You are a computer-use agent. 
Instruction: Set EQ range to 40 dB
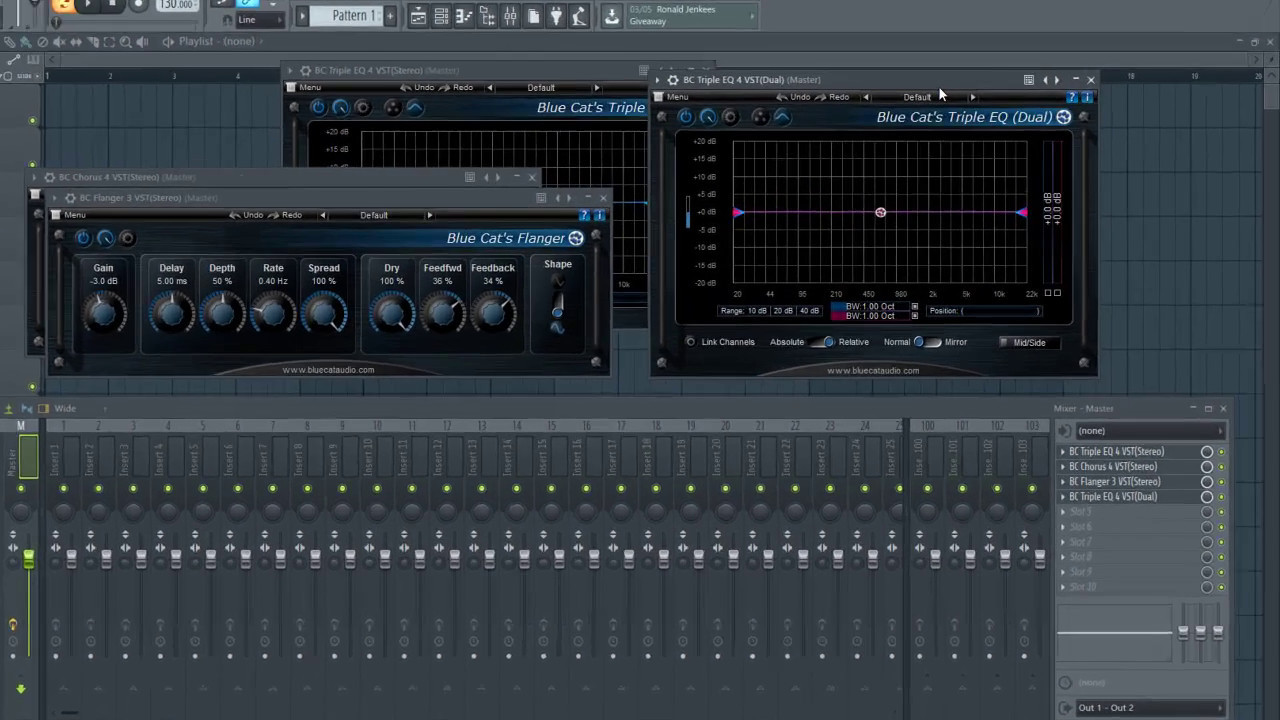coord(809,311)
